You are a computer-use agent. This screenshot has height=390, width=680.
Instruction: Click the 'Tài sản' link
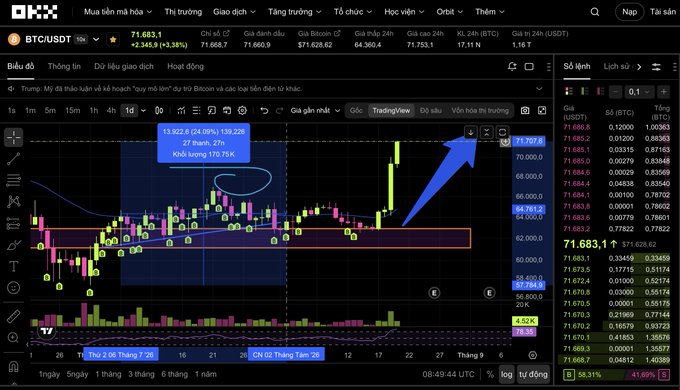tap(663, 12)
